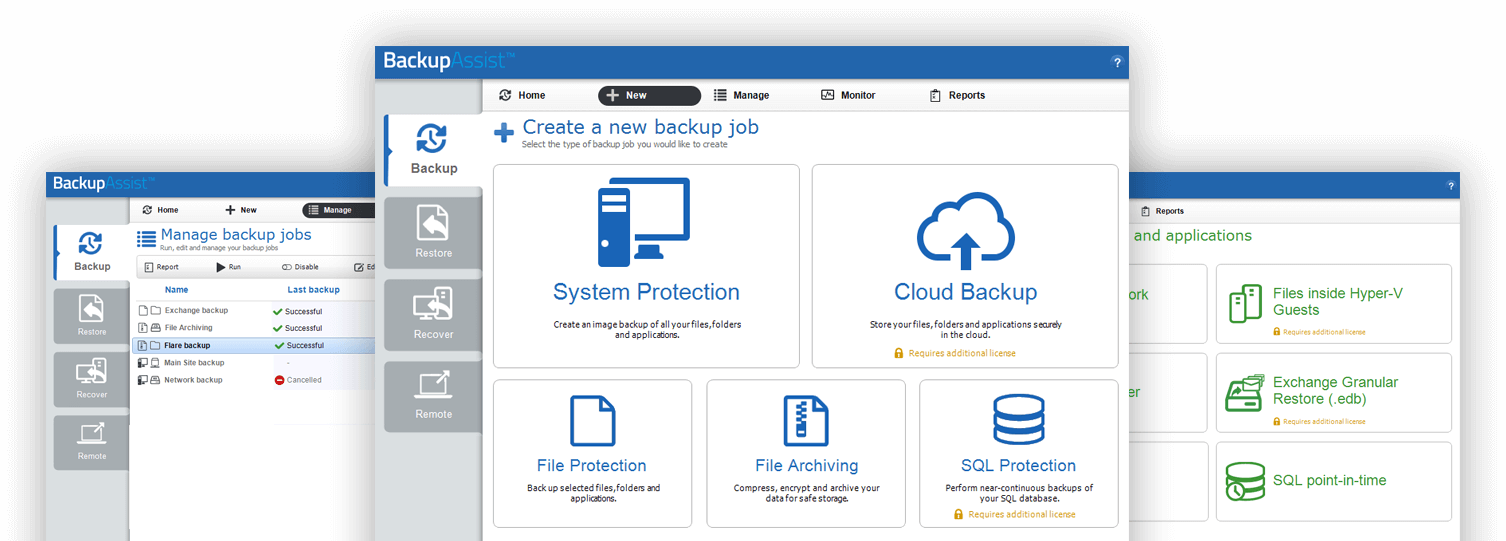Click 'SQL point-in-time' title

click(x=1330, y=480)
